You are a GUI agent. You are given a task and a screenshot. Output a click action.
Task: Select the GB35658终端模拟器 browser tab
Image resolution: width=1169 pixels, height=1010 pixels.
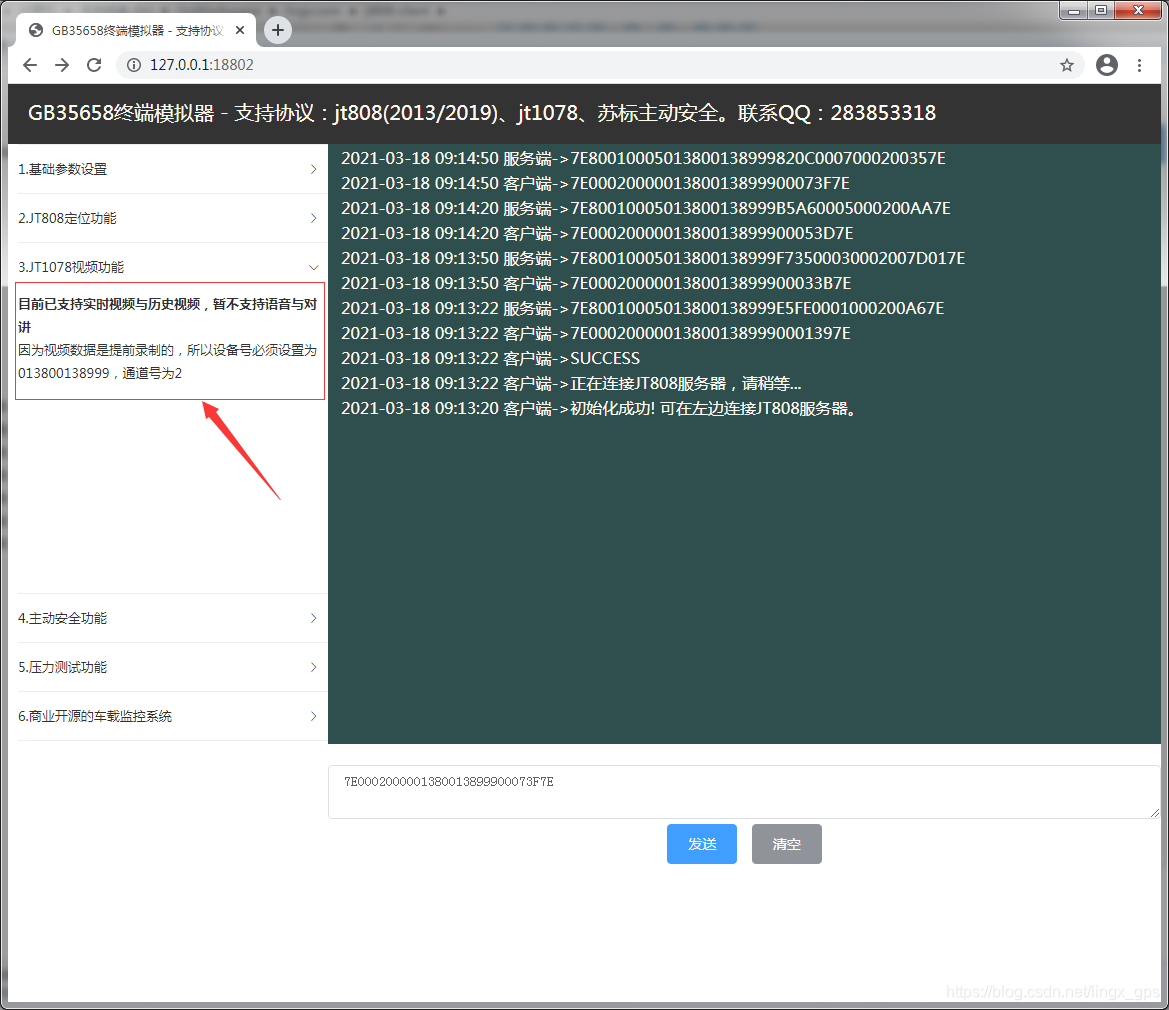136,31
